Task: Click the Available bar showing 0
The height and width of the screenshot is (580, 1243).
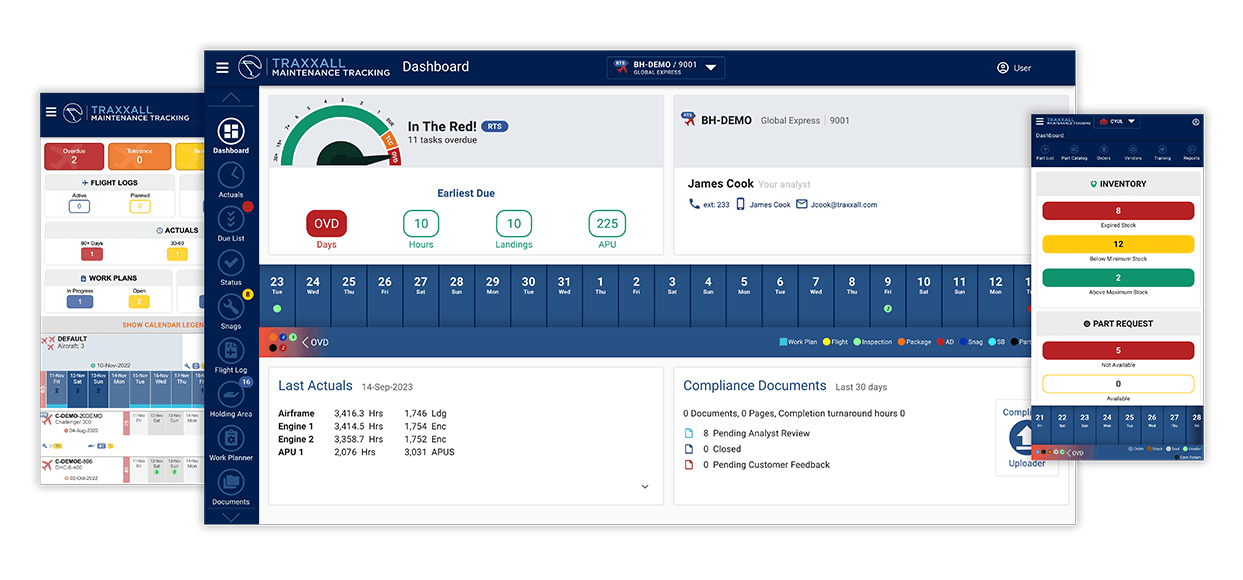Action: click(x=1118, y=384)
